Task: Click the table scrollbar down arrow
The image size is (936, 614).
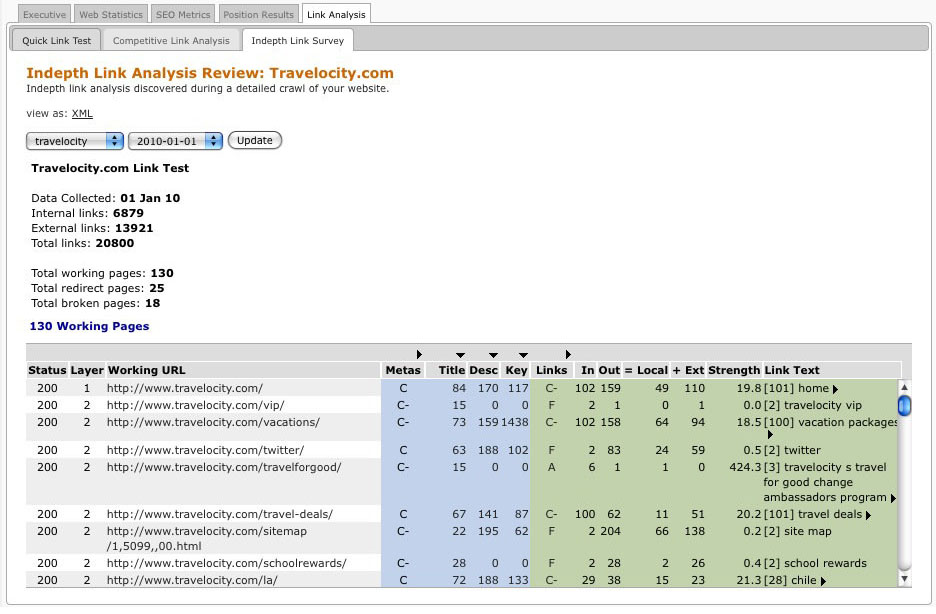Action: coord(904,578)
